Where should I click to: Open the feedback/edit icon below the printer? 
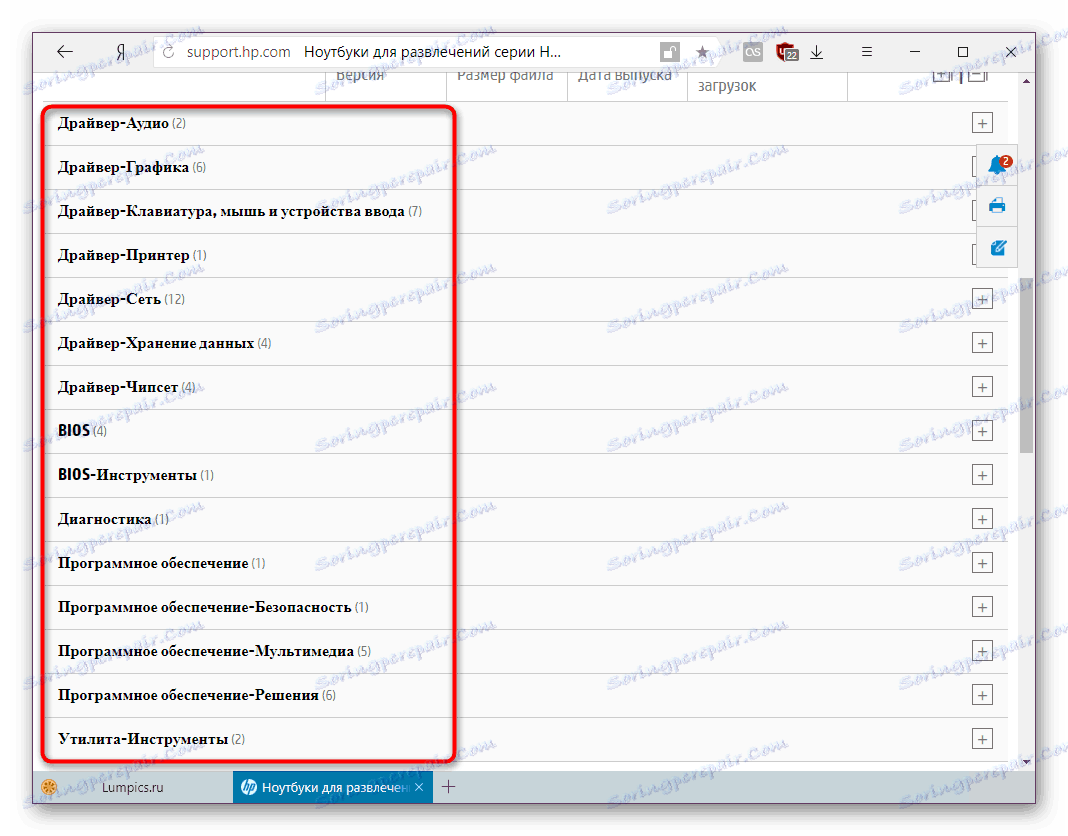(x=996, y=247)
